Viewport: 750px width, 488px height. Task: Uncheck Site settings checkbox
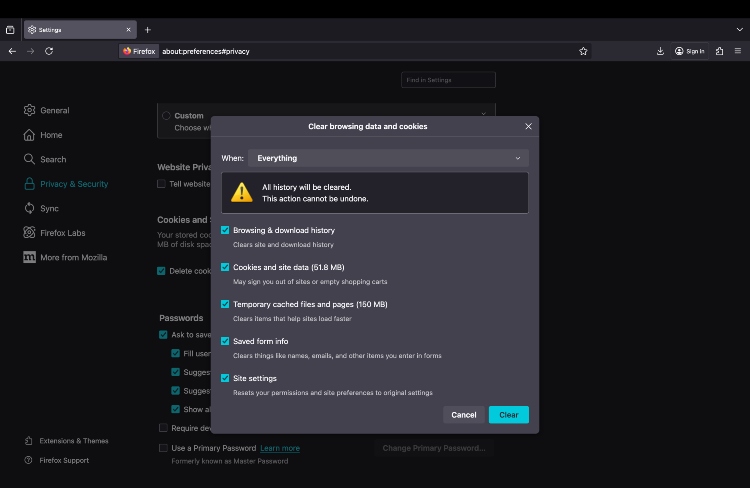(x=225, y=378)
